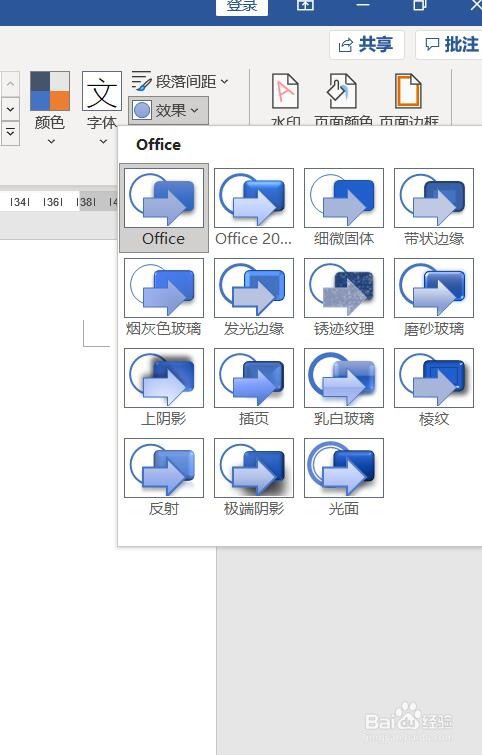Select the 乳白玻璃 effect
The width and height of the screenshot is (482, 755).
(344, 388)
